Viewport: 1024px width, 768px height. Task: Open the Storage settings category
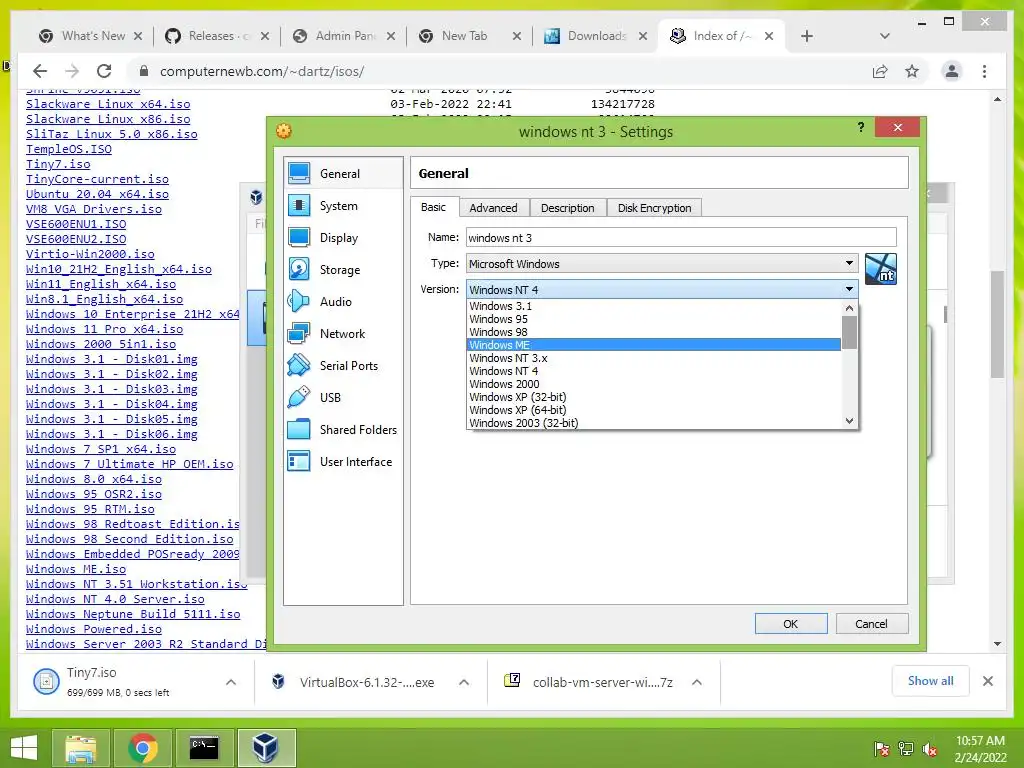coord(344,270)
